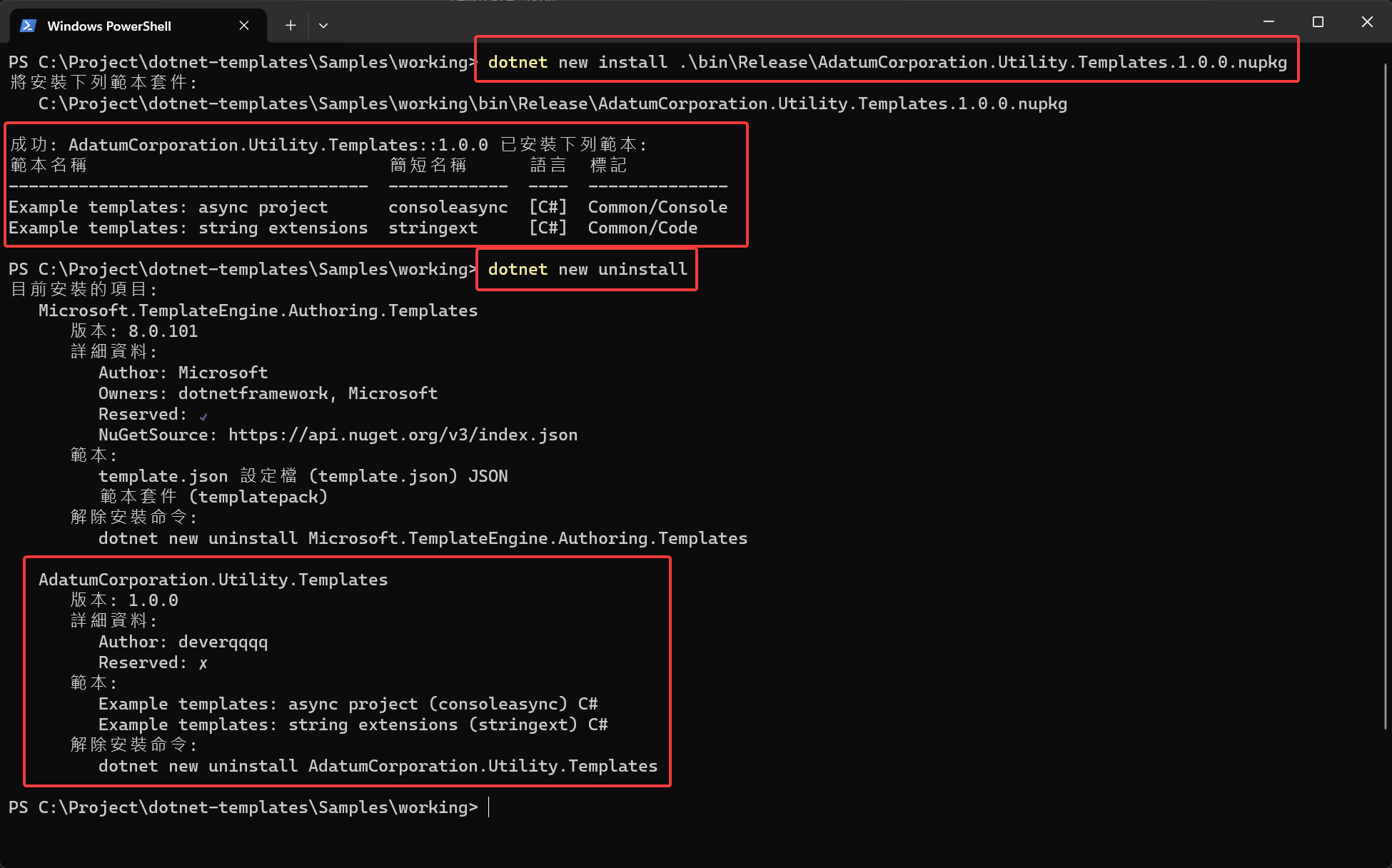Maximize the terminal window
The height and width of the screenshot is (868, 1392).
1318,22
